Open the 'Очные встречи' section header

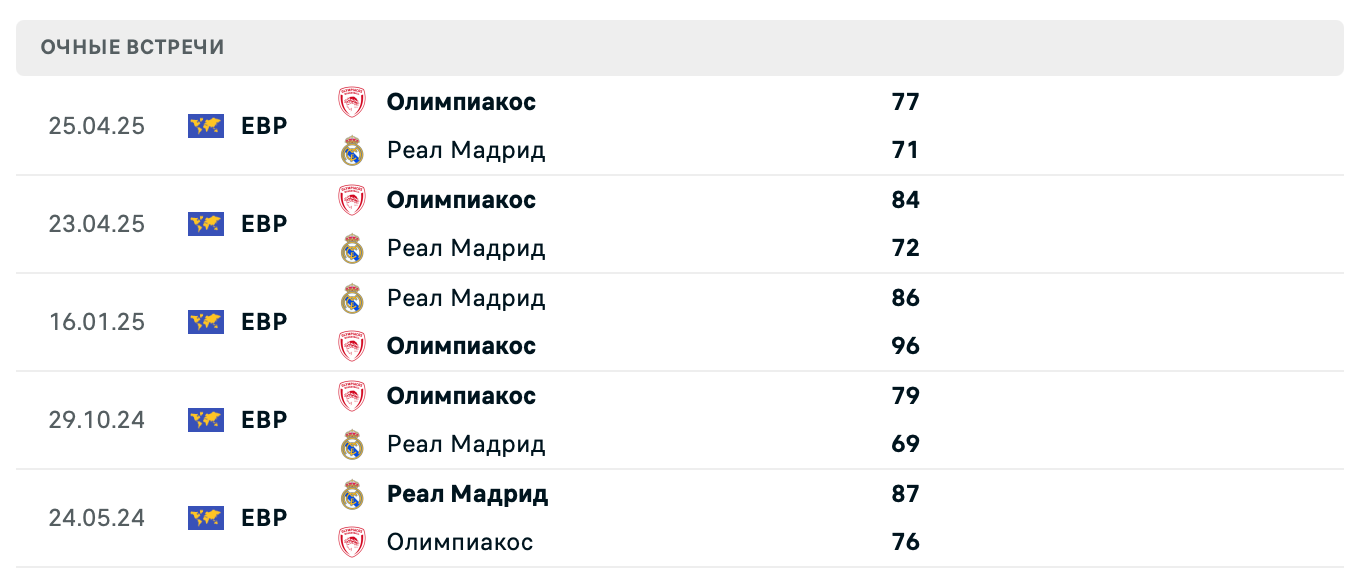[133, 48]
